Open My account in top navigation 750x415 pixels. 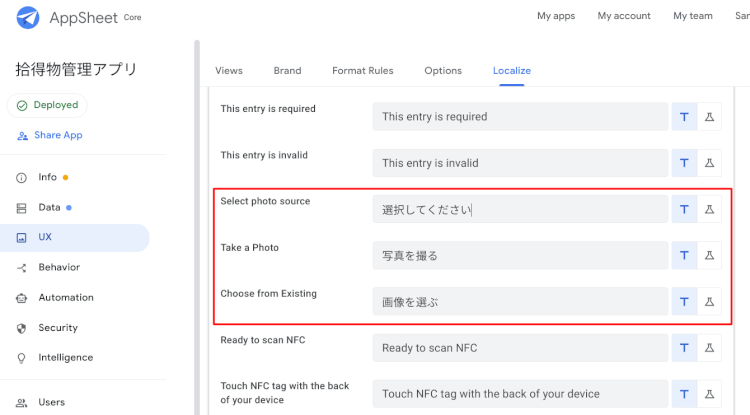(624, 16)
